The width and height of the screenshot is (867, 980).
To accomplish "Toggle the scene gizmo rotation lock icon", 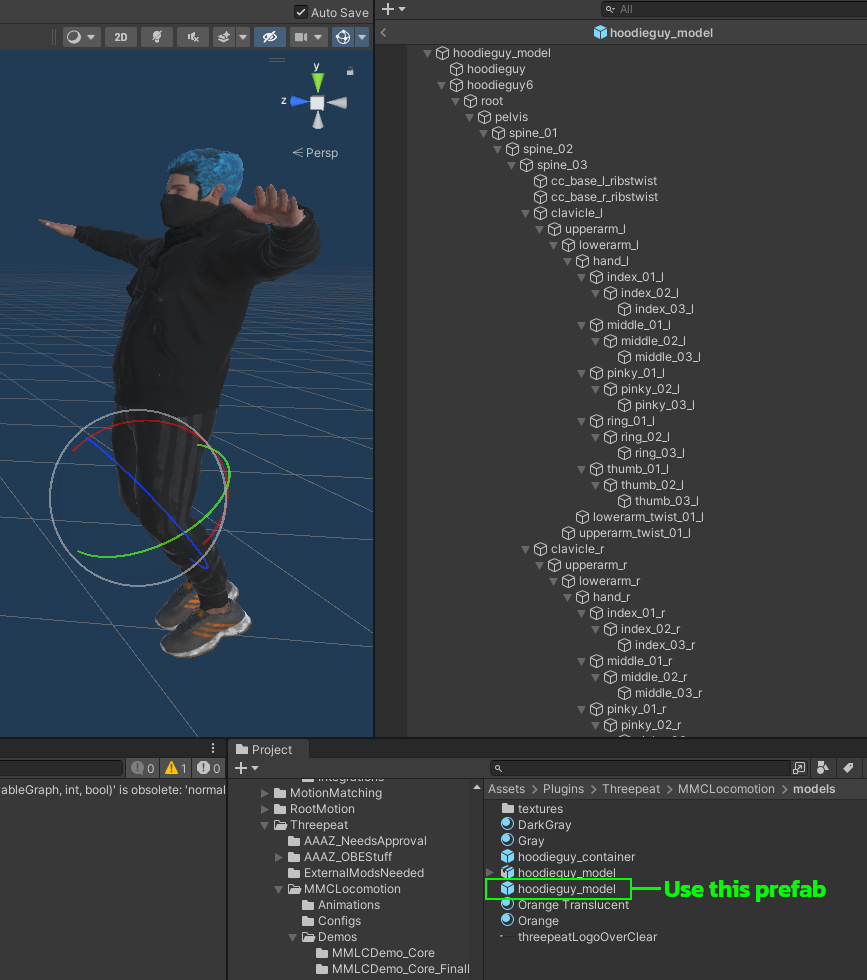I will pyautogui.click(x=350, y=71).
